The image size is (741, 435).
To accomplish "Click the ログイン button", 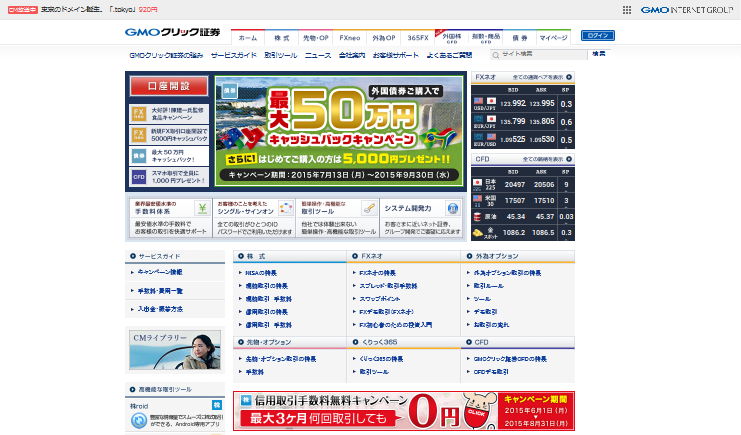I will (598, 35).
